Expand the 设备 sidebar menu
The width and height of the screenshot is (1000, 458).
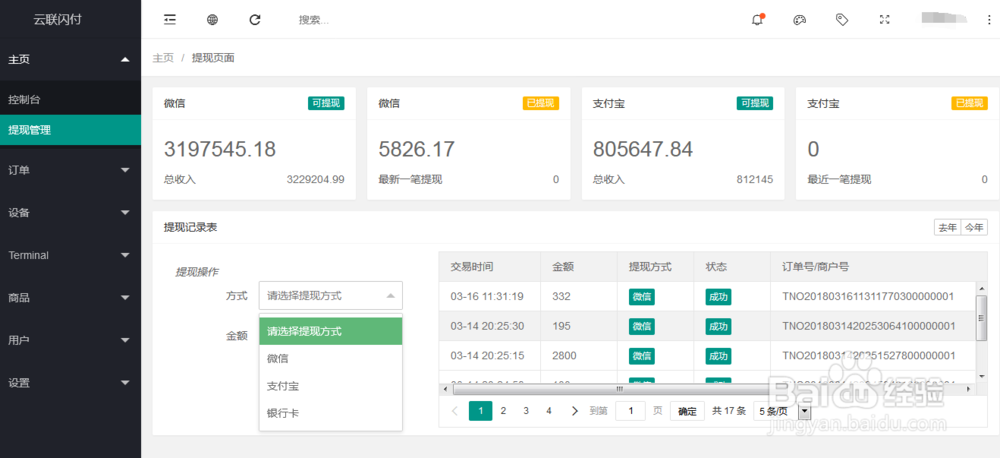tap(70, 212)
